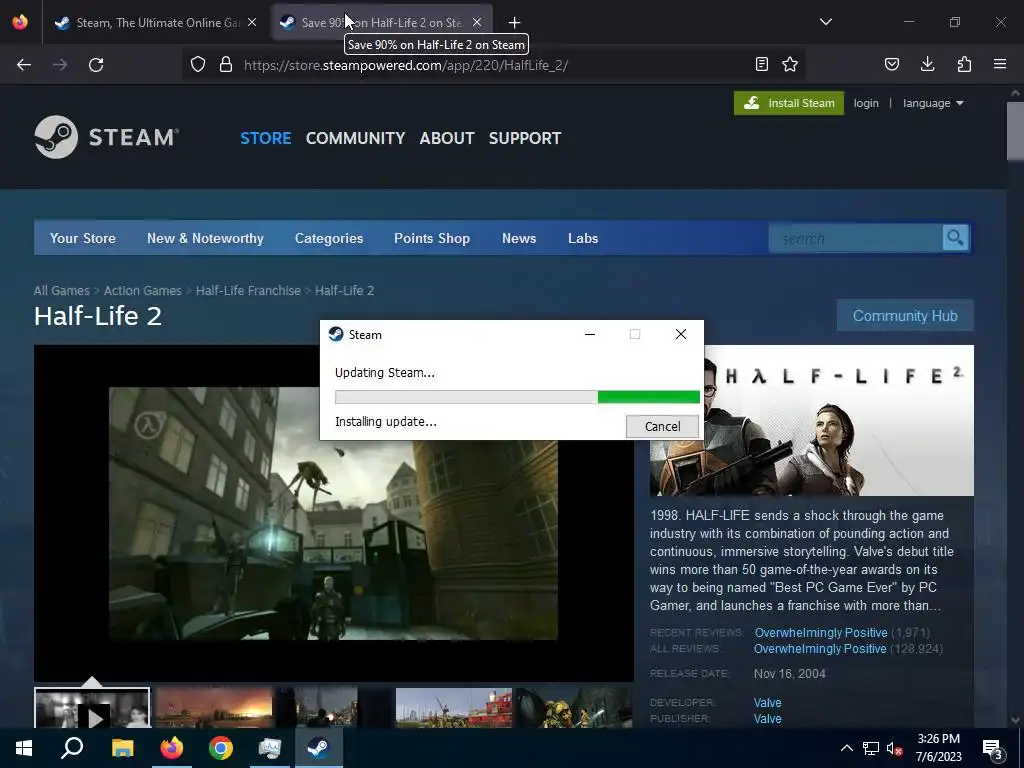Expand the language dropdown
1024x768 pixels.
933,103
